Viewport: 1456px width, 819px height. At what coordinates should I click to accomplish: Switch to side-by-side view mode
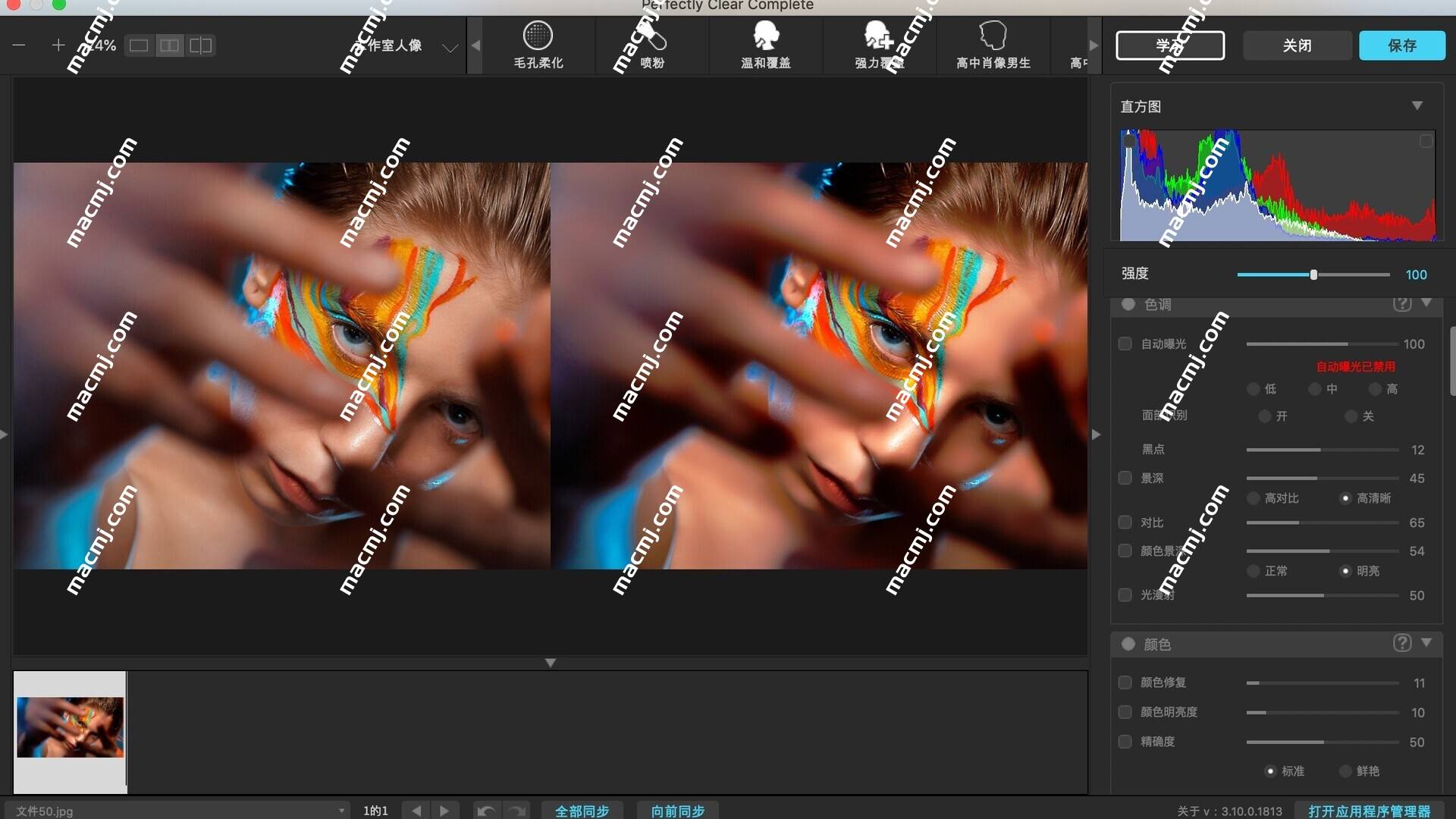tap(170, 45)
